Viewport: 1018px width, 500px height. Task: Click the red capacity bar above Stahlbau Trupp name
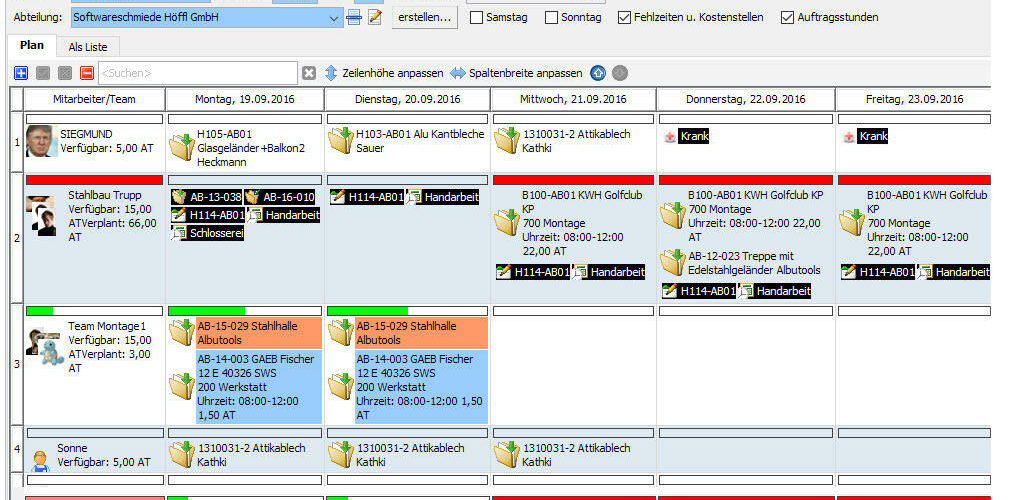[x=94, y=180]
